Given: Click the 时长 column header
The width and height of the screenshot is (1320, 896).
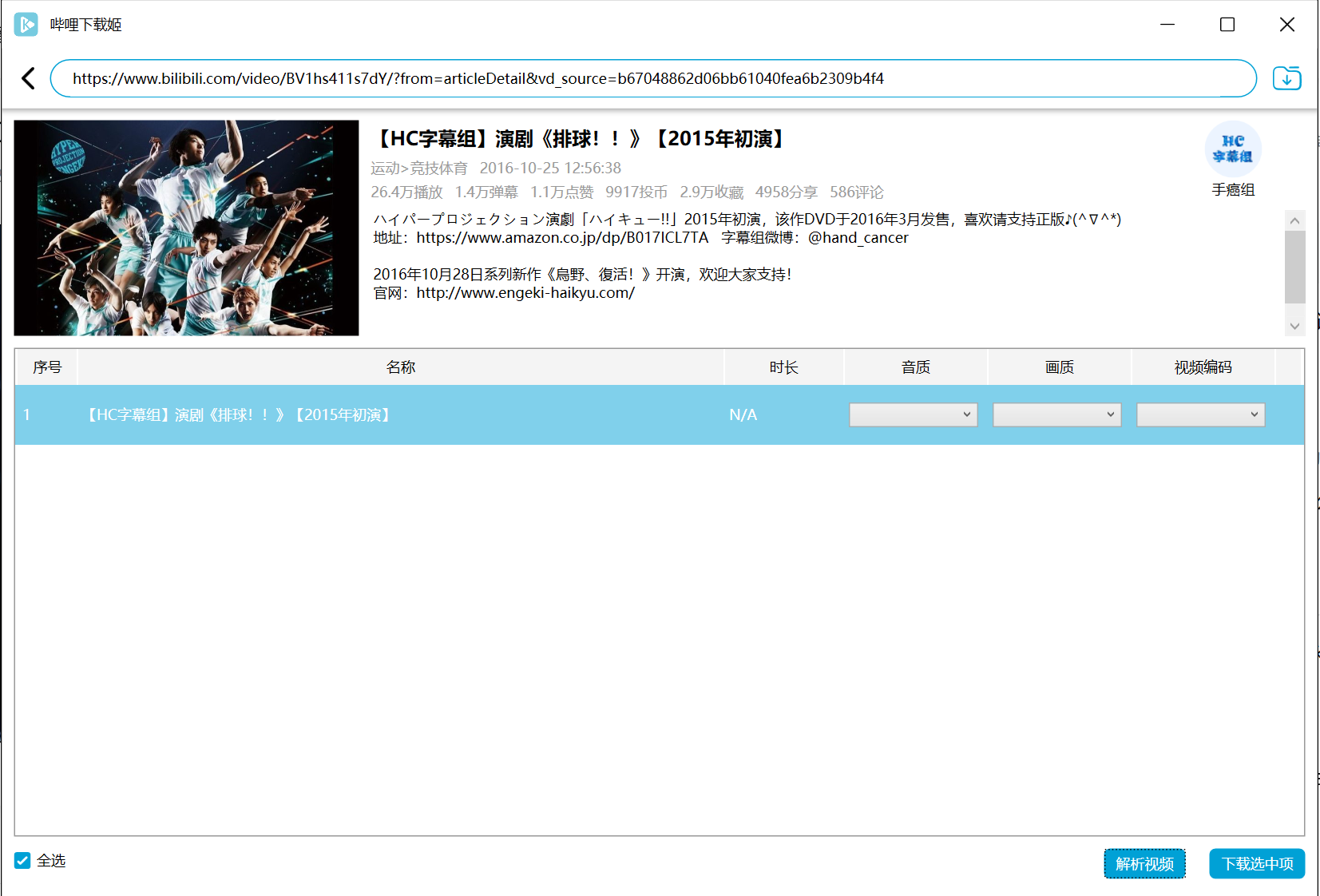Looking at the screenshot, I should pyautogui.click(x=784, y=367).
